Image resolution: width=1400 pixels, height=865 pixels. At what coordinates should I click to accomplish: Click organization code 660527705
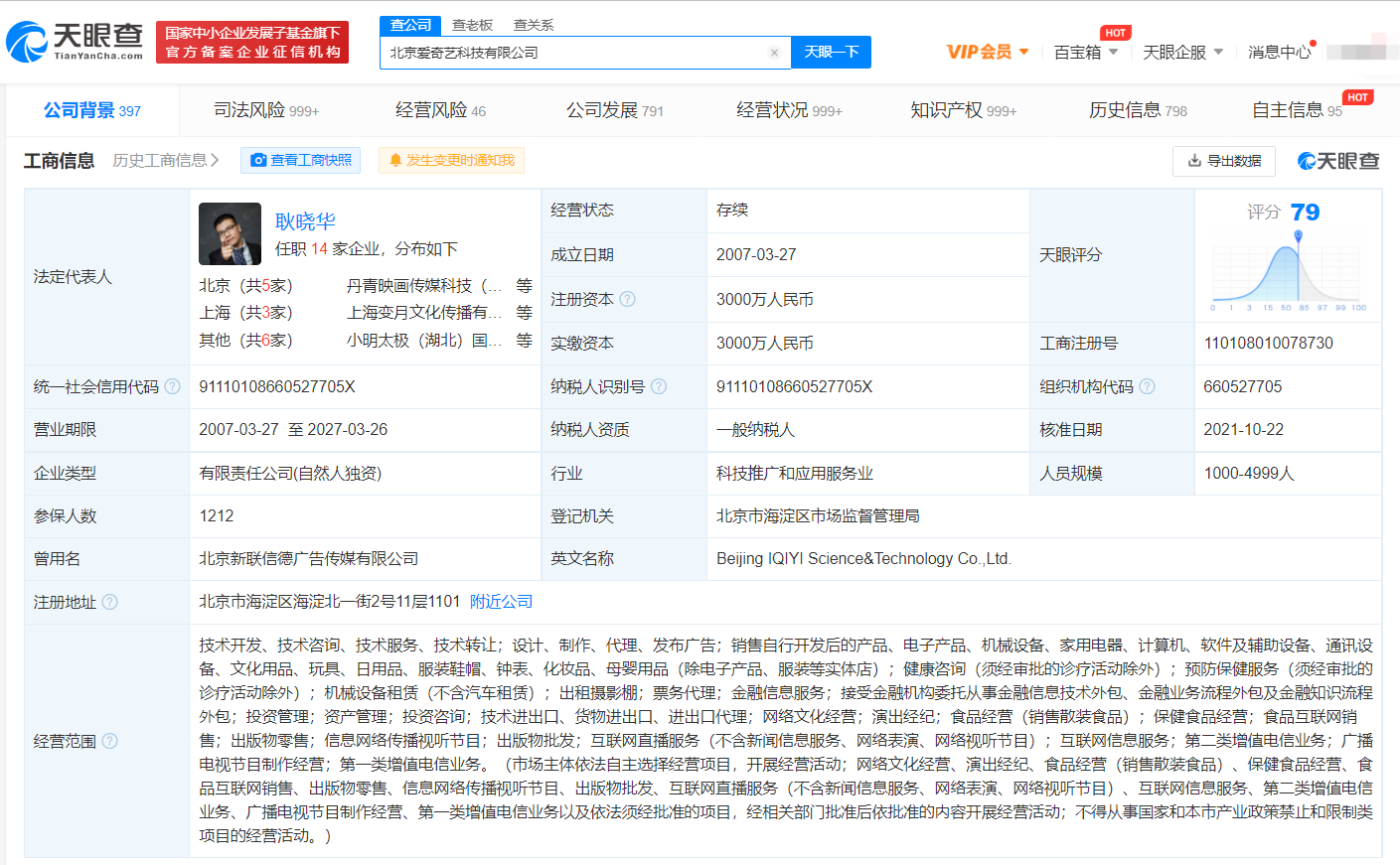pyautogui.click(x=1243, y=386)
